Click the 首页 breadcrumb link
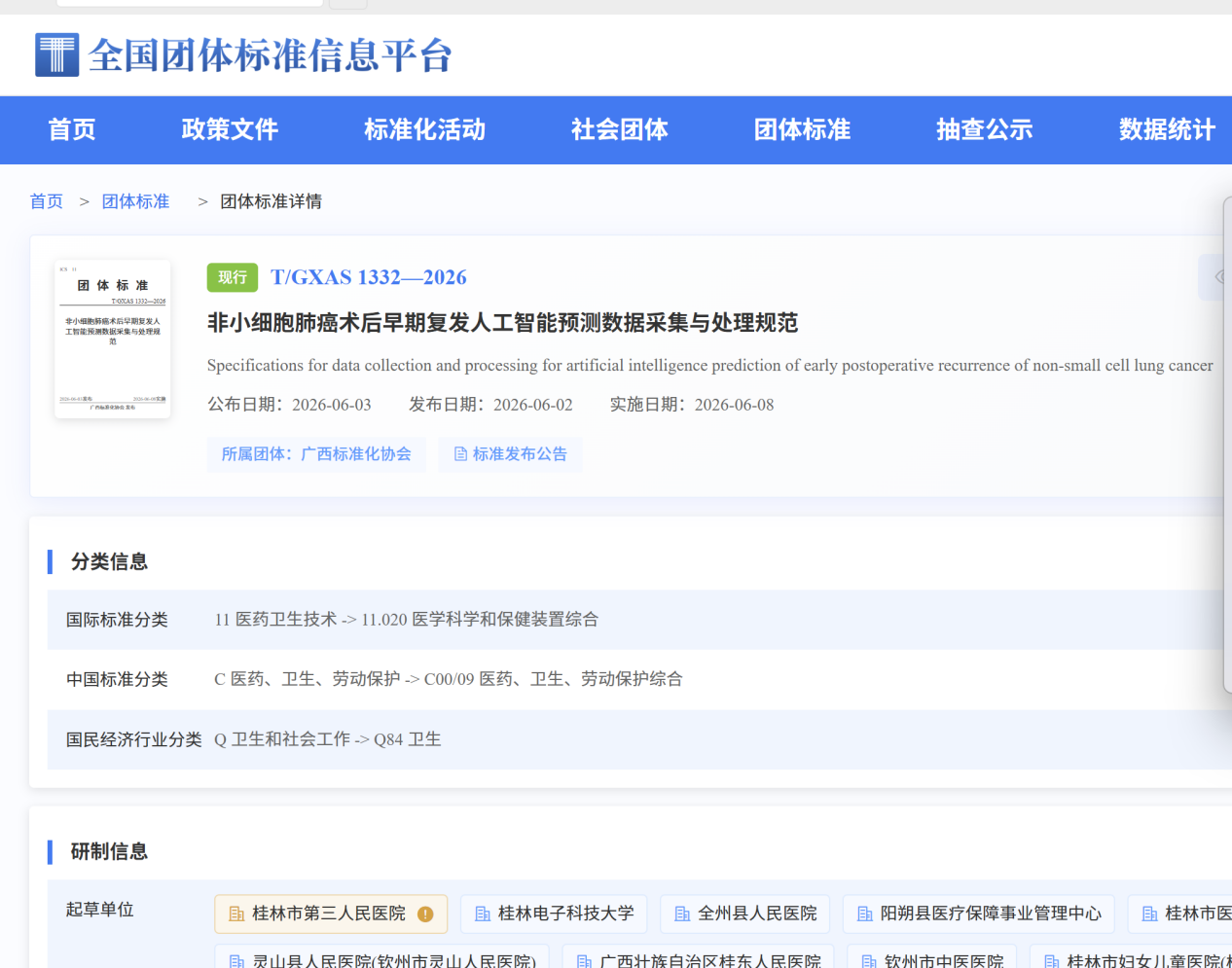This screenshot has width=1232, height=968. [x=47, y=201]
